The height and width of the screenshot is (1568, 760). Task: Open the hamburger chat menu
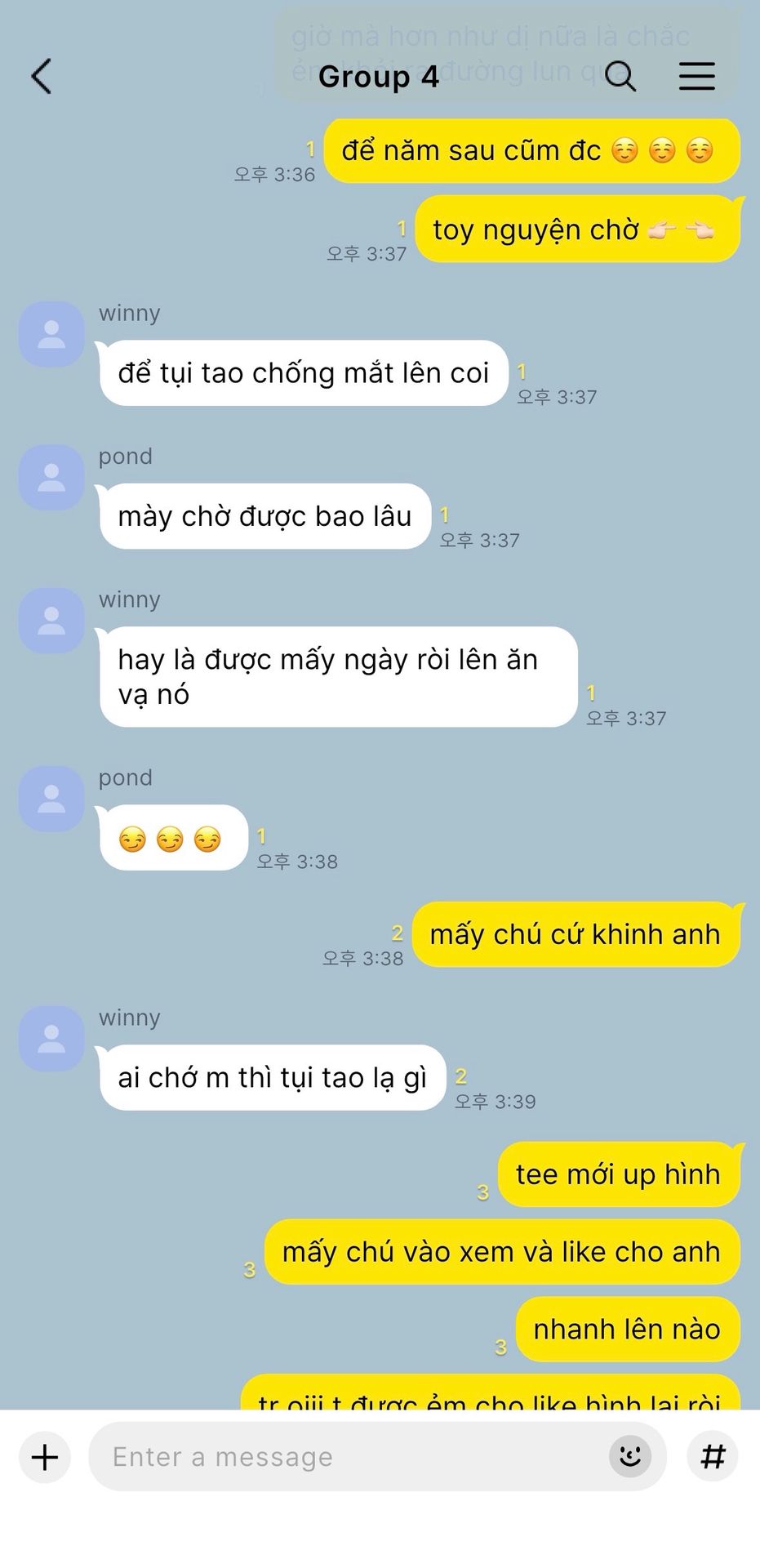click(697, 76)
